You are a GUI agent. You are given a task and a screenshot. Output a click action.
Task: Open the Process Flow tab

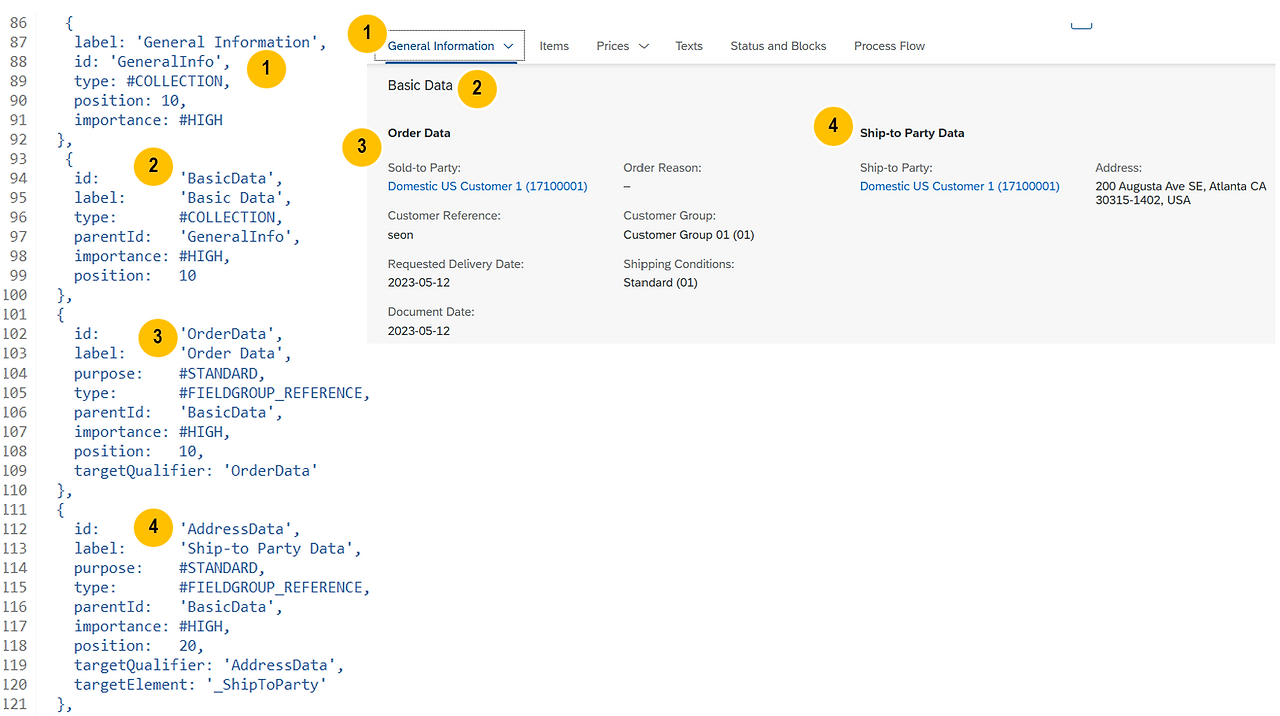[x=888, y=45]
